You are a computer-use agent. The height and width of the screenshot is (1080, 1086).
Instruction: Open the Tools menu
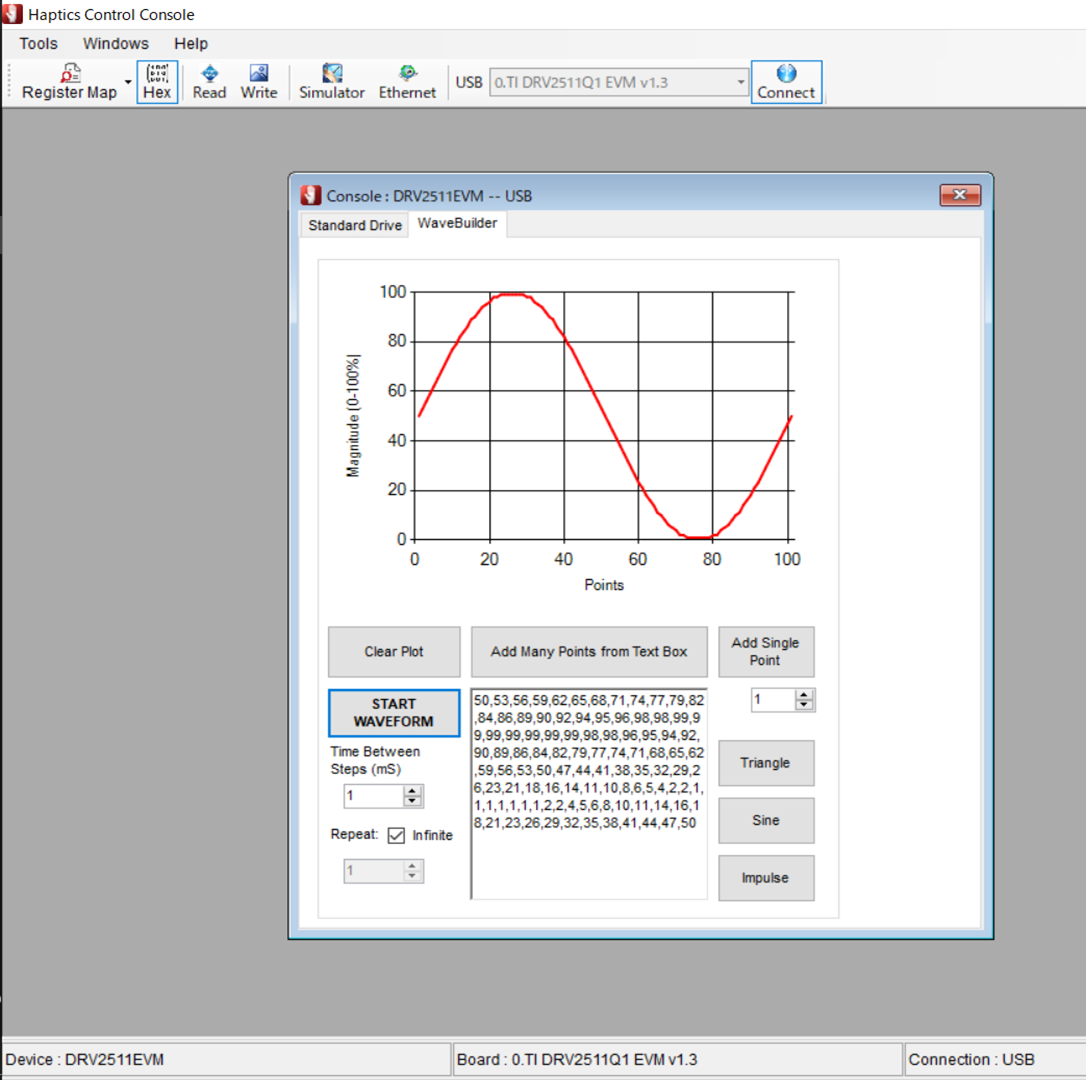coord(38,44)
